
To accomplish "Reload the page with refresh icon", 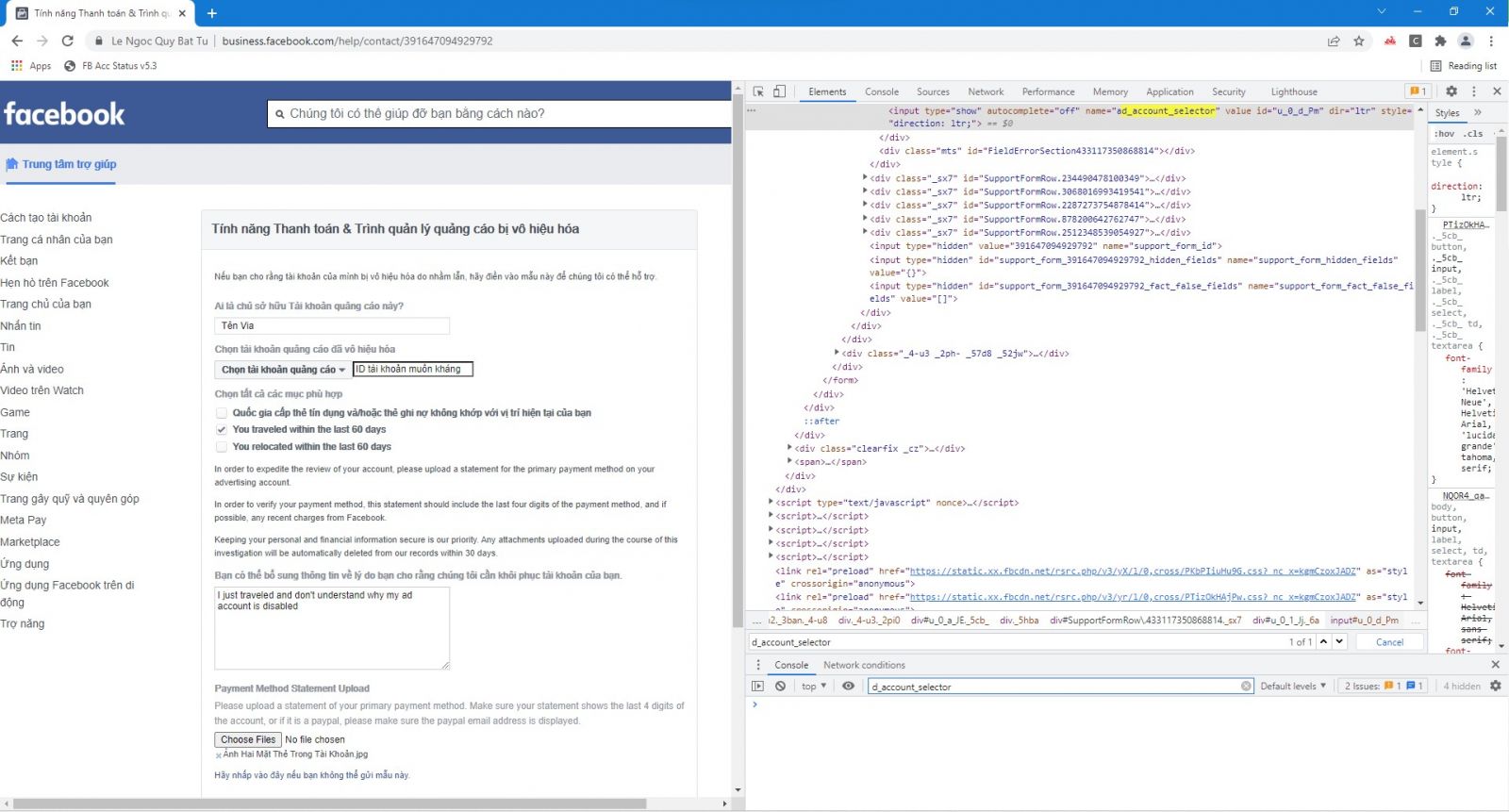I will (x=67, y=41).
